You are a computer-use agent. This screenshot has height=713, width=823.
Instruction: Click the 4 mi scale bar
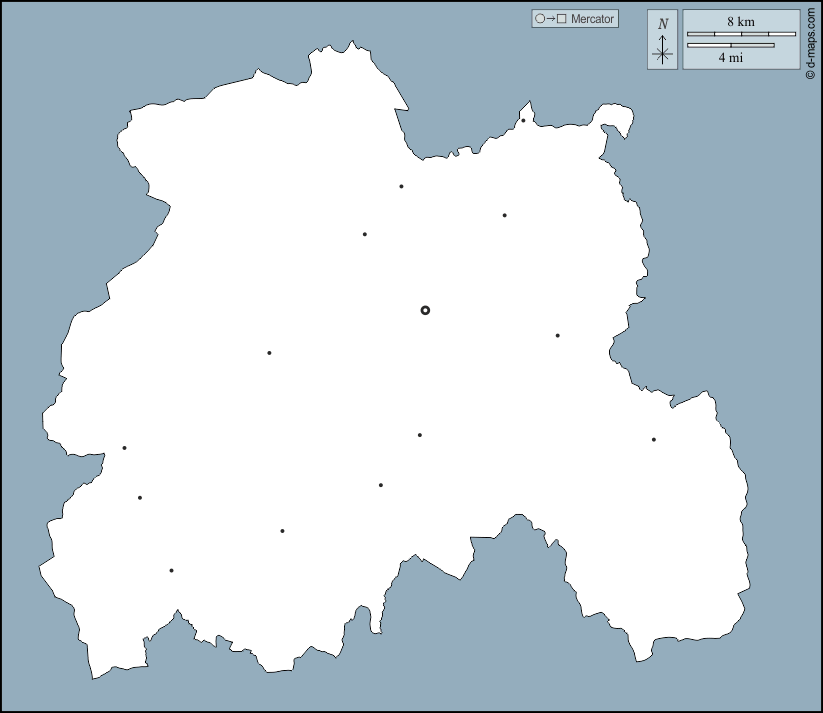point(730,45)
